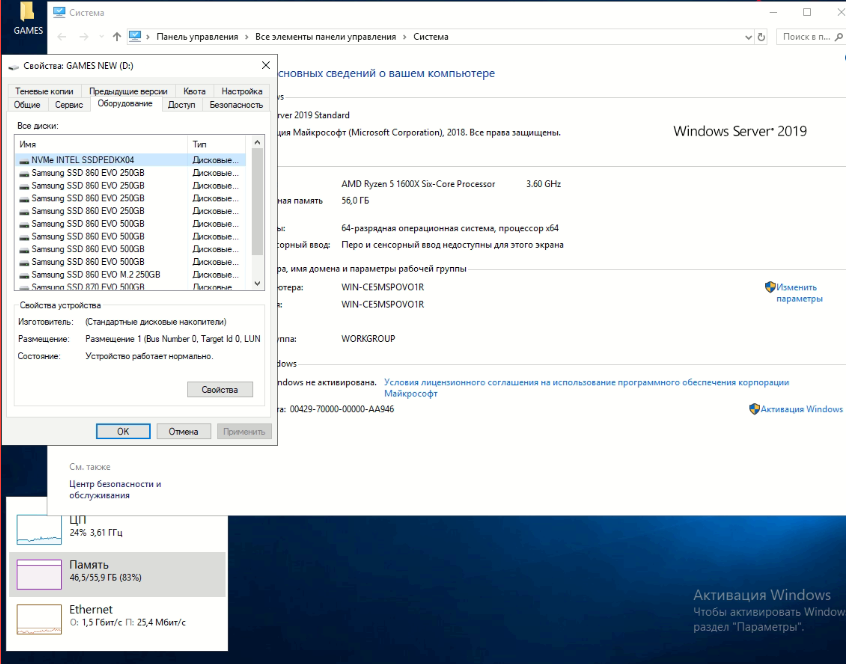Click the forward arrow in System window
Image resolution: width=846 pixels, height=664 pixels.
[x=84, y=37]
